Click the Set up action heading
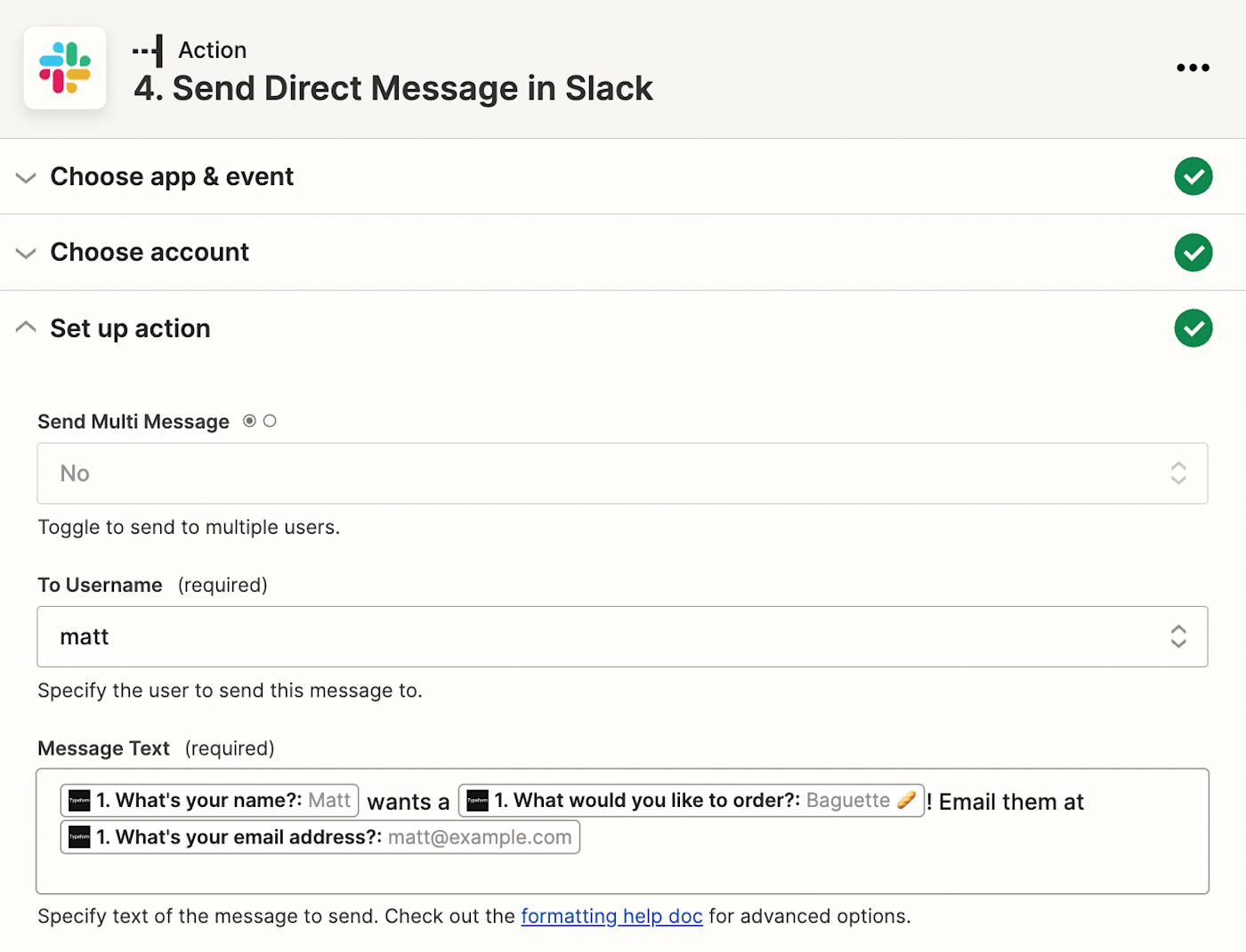Screen dimensions: 1246x952 130,329
